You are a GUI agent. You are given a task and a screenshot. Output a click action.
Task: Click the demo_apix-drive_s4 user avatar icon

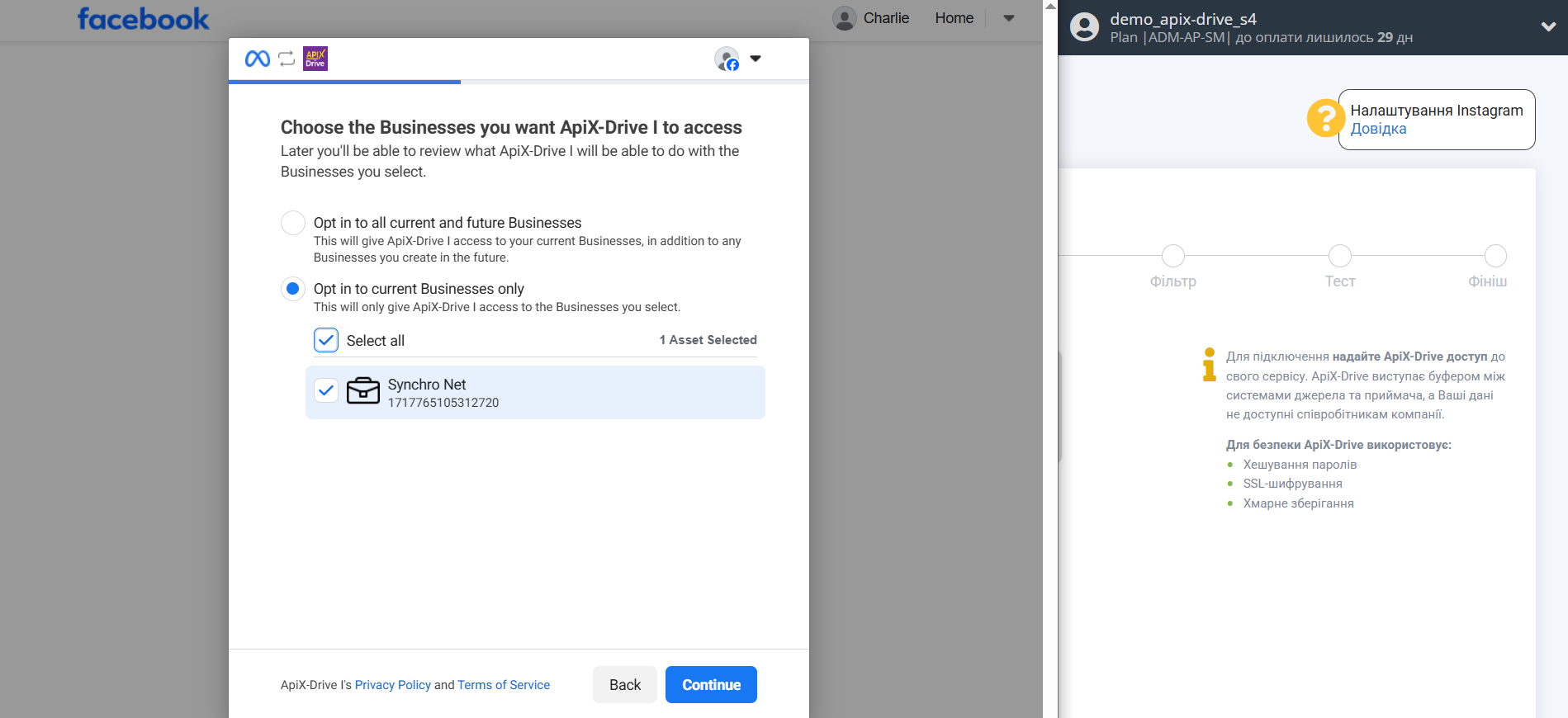(1084, 27)
